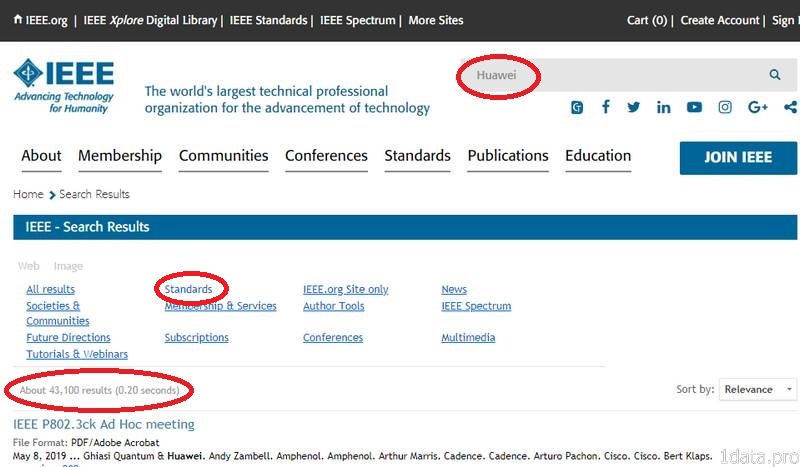The image size is (800, 467).
Task: Click the search magnifier icon
Action: tap(774, 75)
